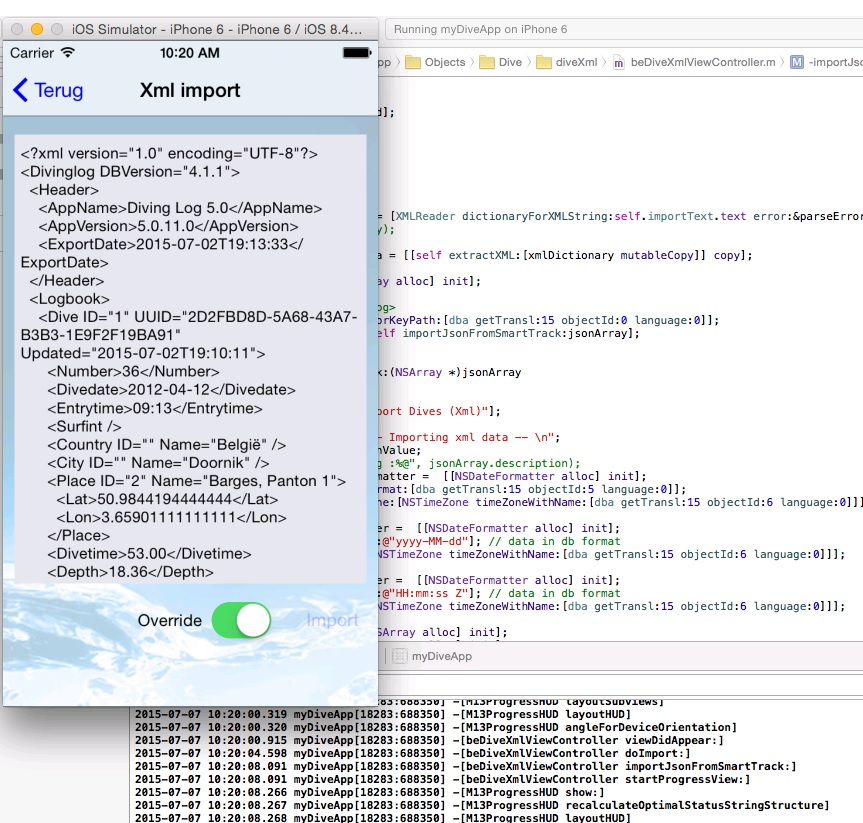Open beDiveXmlViewController.m in the jump bar

[x=695, y=62]
